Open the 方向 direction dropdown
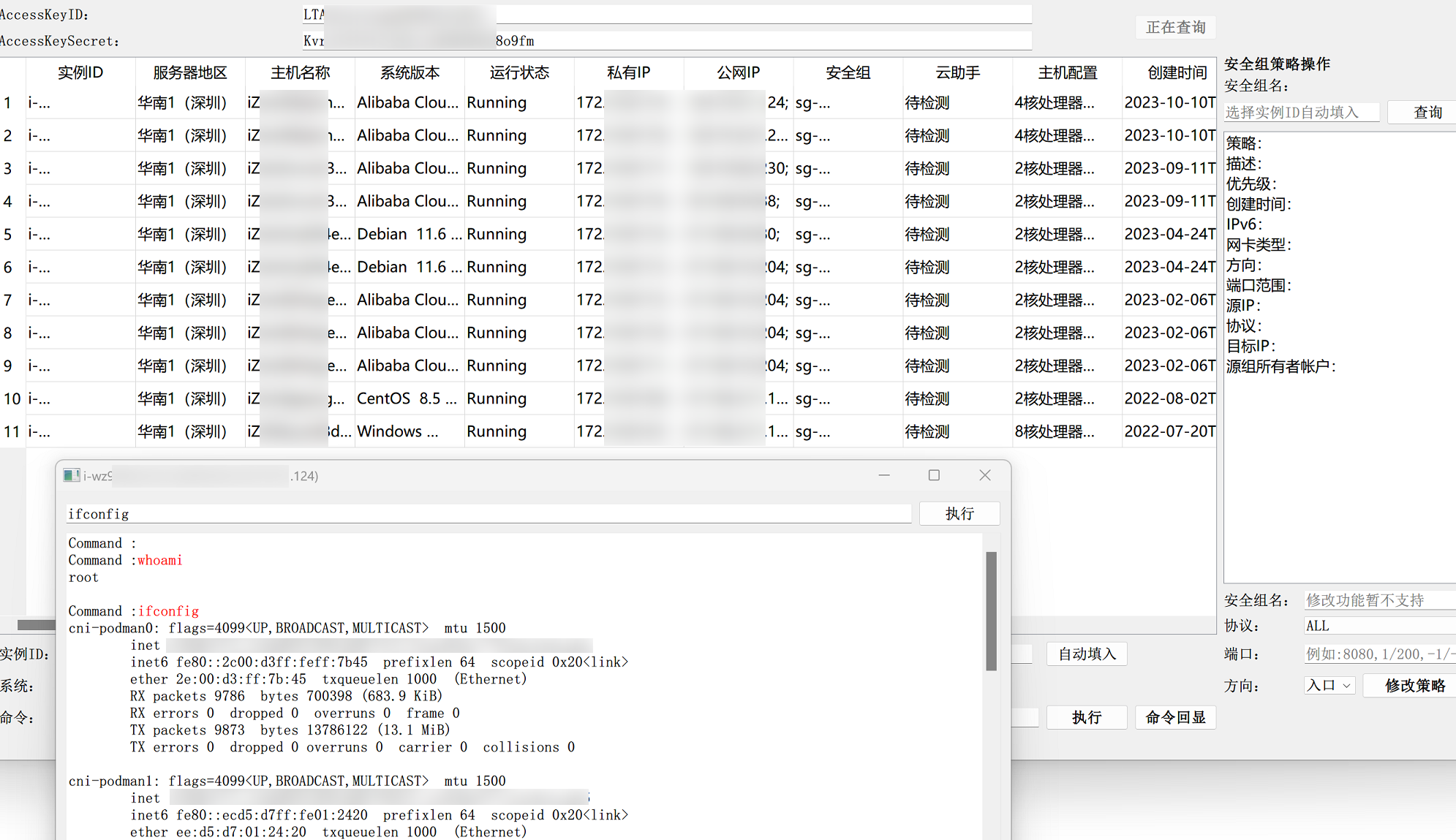This screenshot has width=1456, height=840. pyautogui.click(x=1329, y=686)
